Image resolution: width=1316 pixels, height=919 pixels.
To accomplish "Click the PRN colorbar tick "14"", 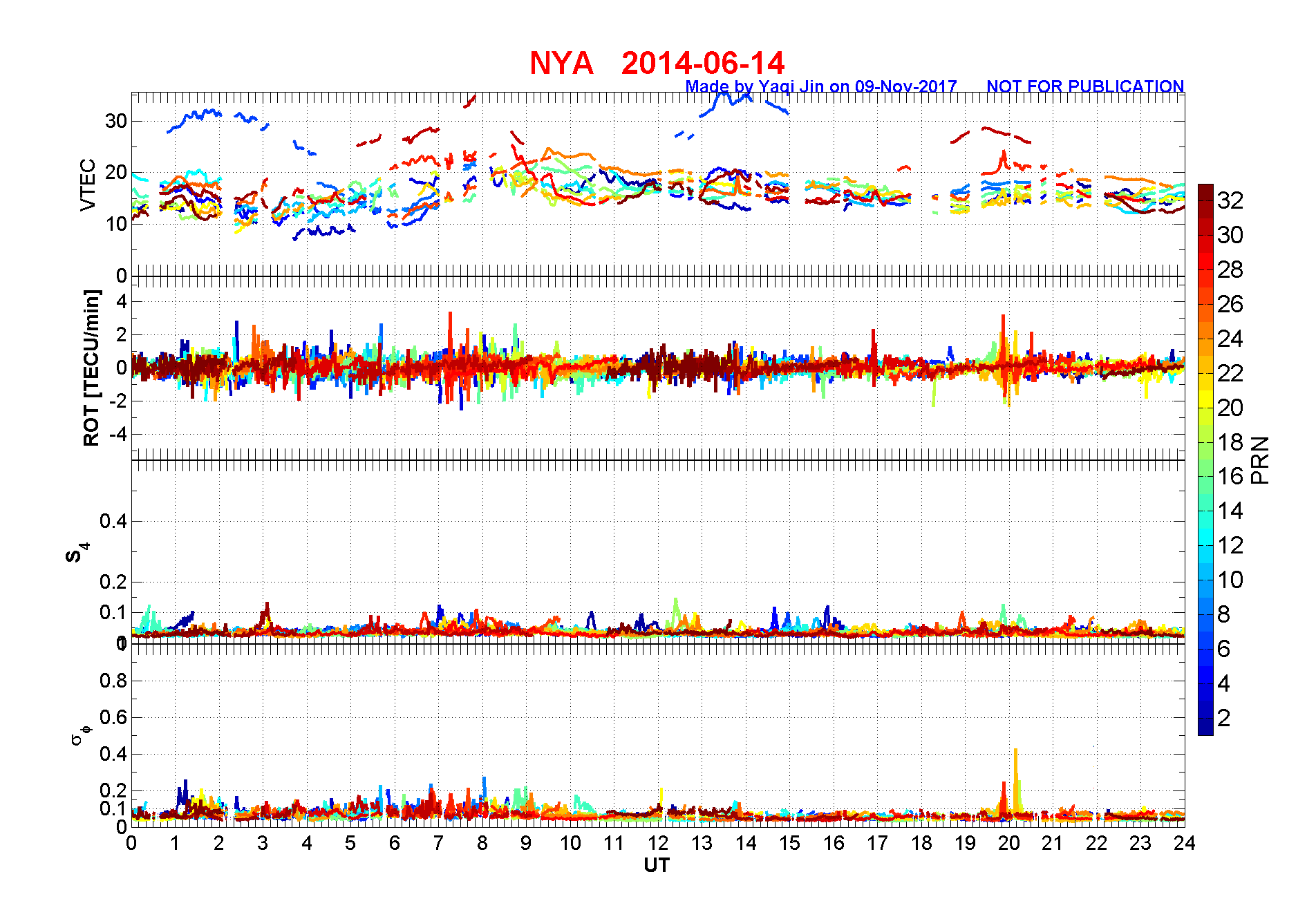I will [1230, 511].
